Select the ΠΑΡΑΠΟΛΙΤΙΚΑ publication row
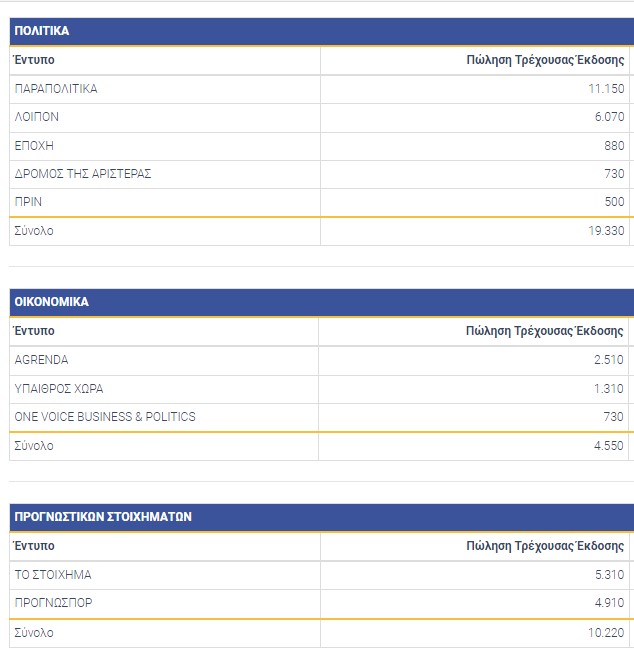Screen dimensions: 634x663 tap(56, 89)
